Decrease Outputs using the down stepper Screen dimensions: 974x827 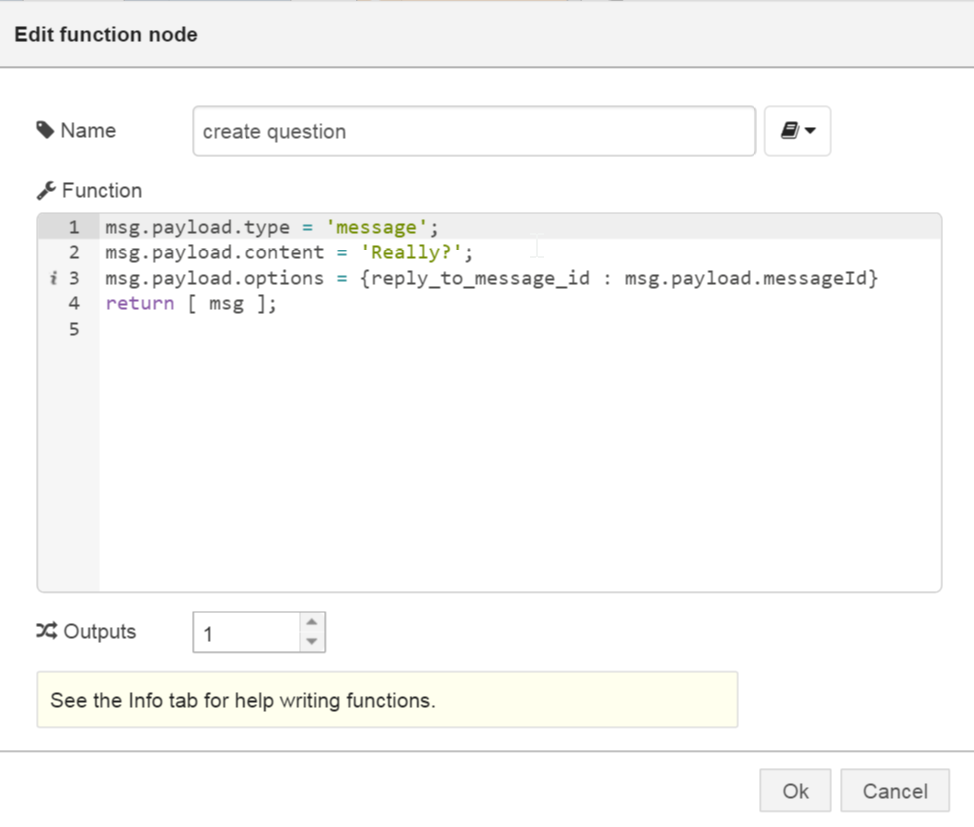311,641
